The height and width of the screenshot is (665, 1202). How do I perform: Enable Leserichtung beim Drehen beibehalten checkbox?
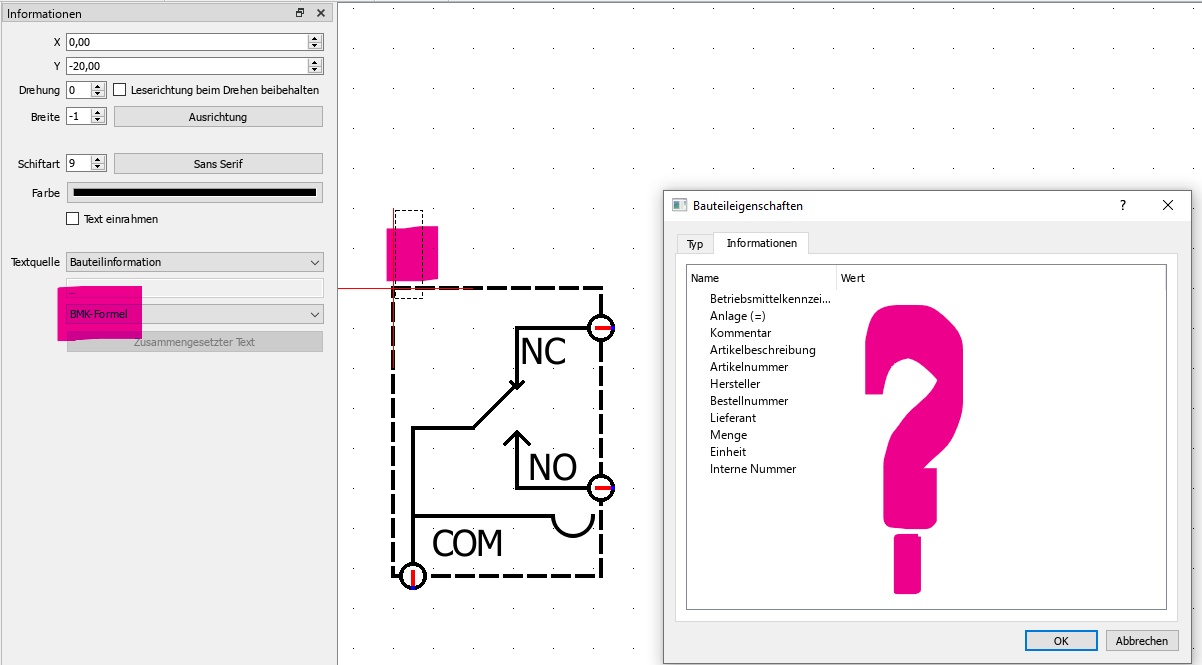pos(120,90)
